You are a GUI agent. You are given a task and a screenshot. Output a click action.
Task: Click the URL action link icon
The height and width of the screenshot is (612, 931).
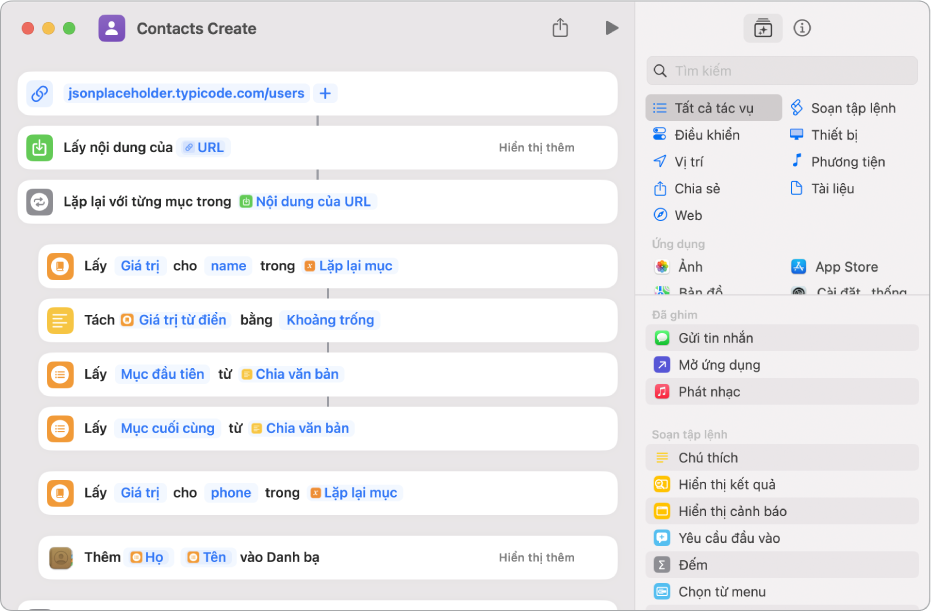coord(40,93)
